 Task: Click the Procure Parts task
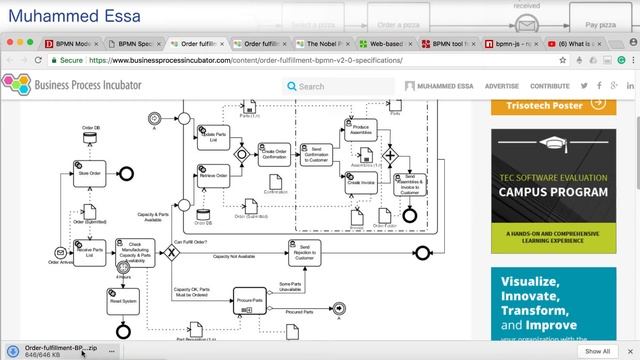pos(249,301)
